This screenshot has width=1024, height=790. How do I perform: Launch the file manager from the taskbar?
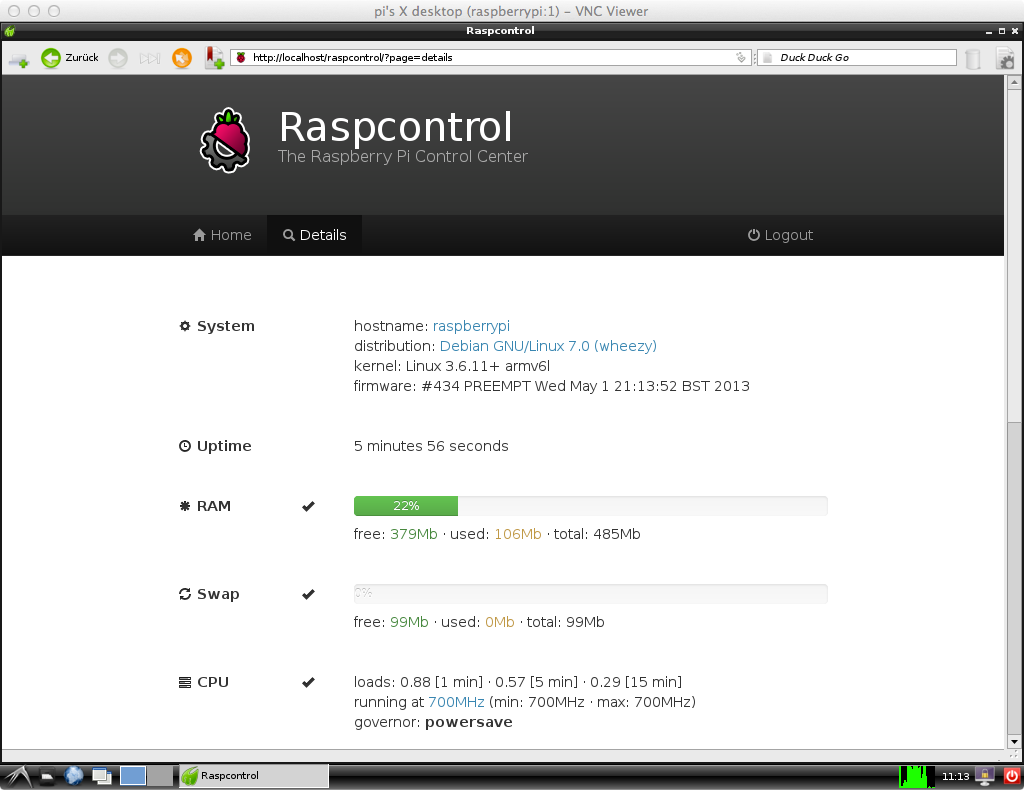coord(48,776)
